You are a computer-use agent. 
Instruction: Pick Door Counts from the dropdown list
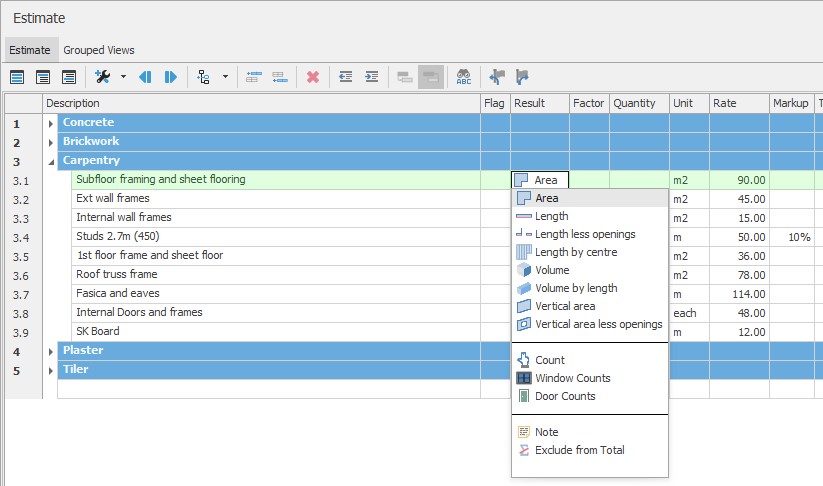pyautogui.click(x=565, y=396)
